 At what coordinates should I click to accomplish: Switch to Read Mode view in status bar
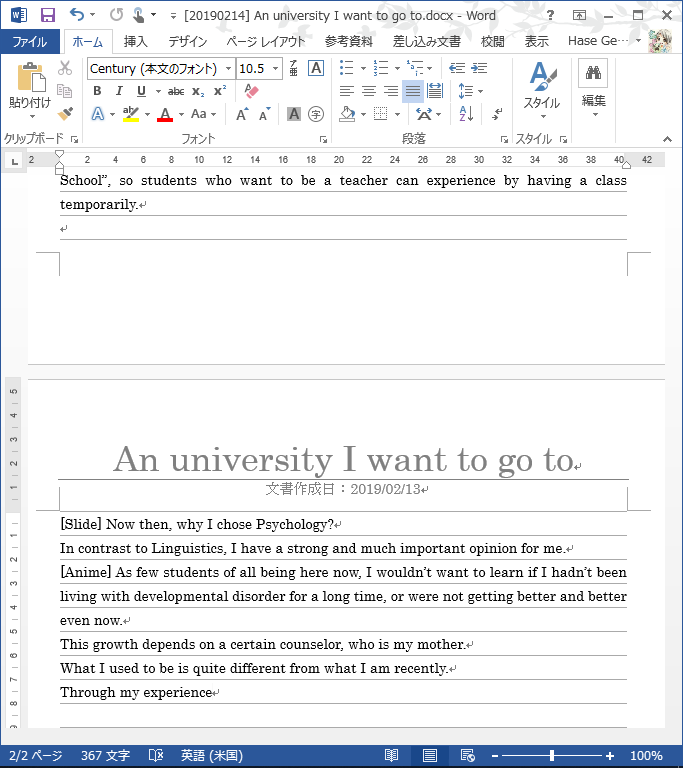pyautogui.click(x=392, y=756)
